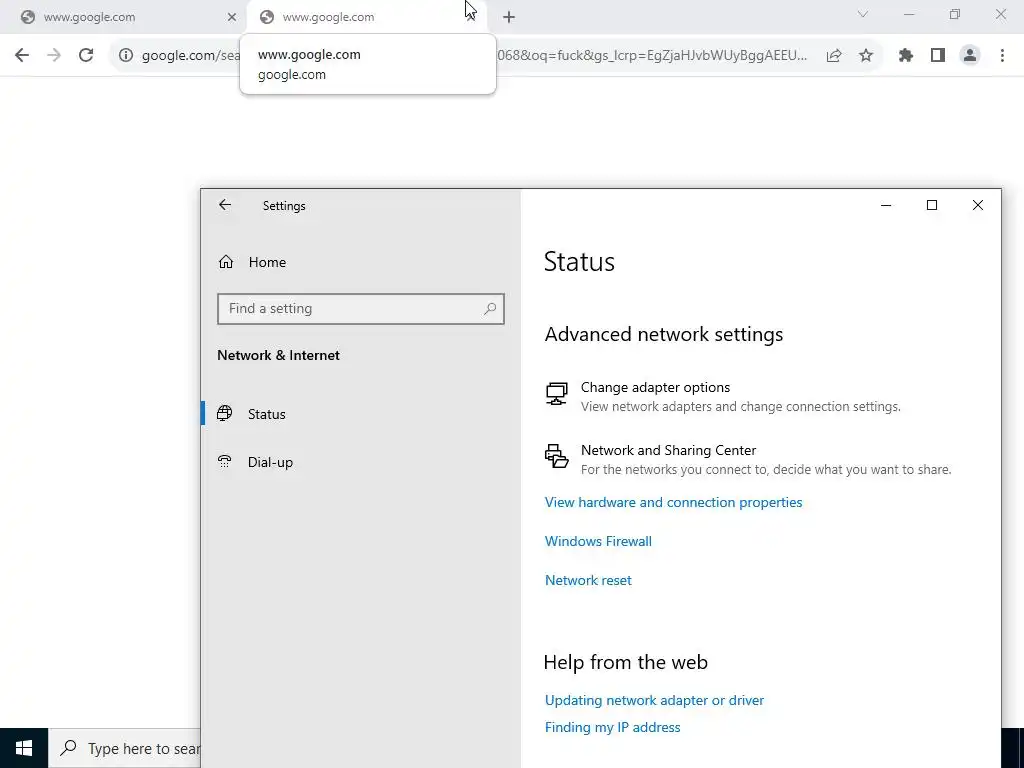This screenshot has width=1024, height=768.
Task: Open the Chrome three-dot menu
Action: click(1002, 56)
